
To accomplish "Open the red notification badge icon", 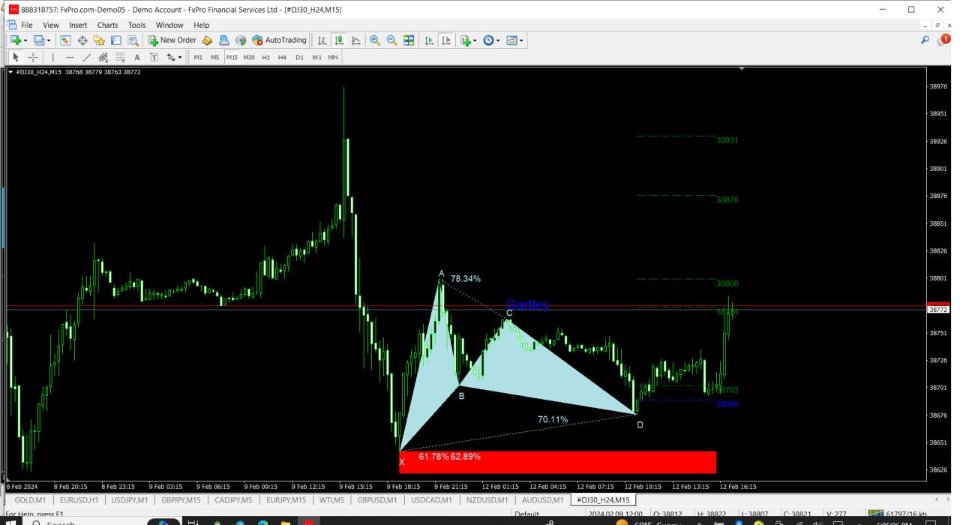I will coord(944,40).
